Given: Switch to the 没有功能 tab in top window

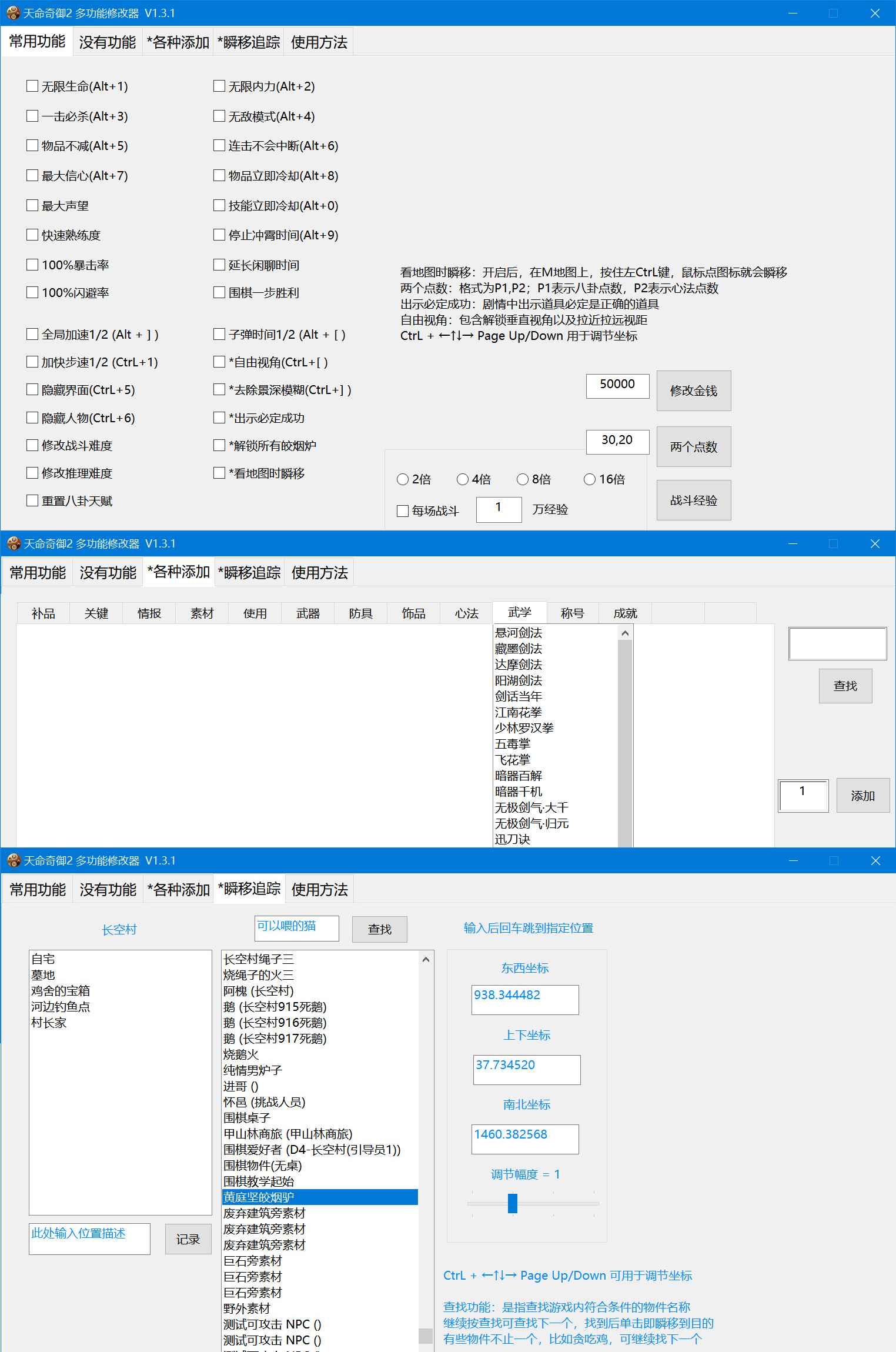Looking at the screenshot, I should [x=107, y=42].
